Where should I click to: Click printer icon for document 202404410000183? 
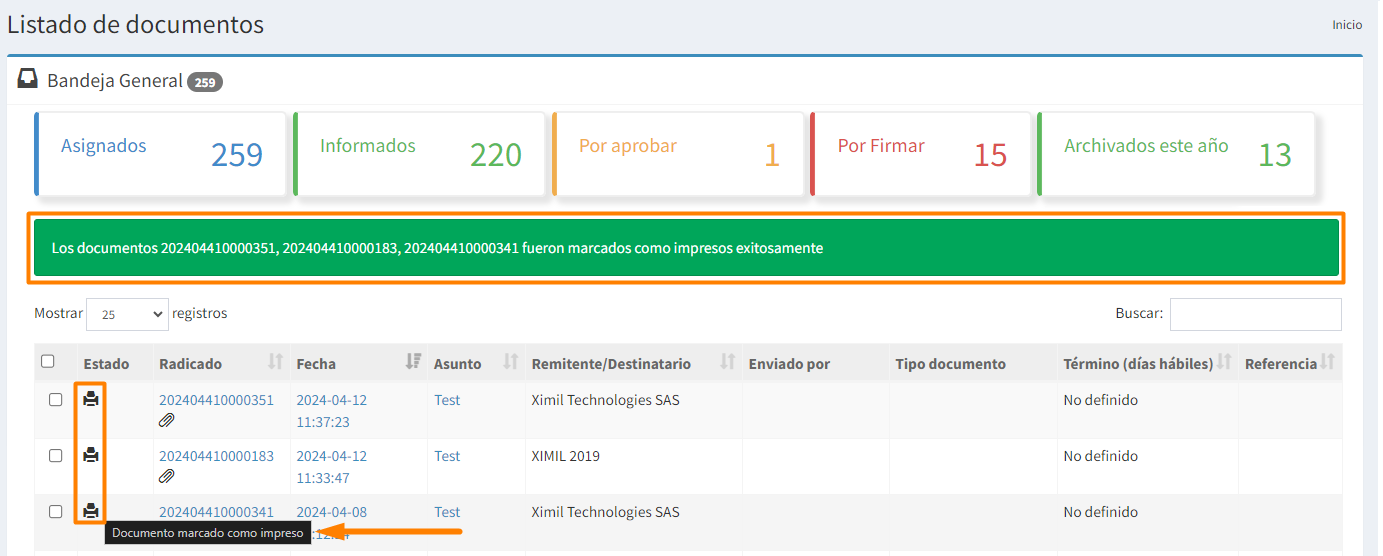point(91,455)
